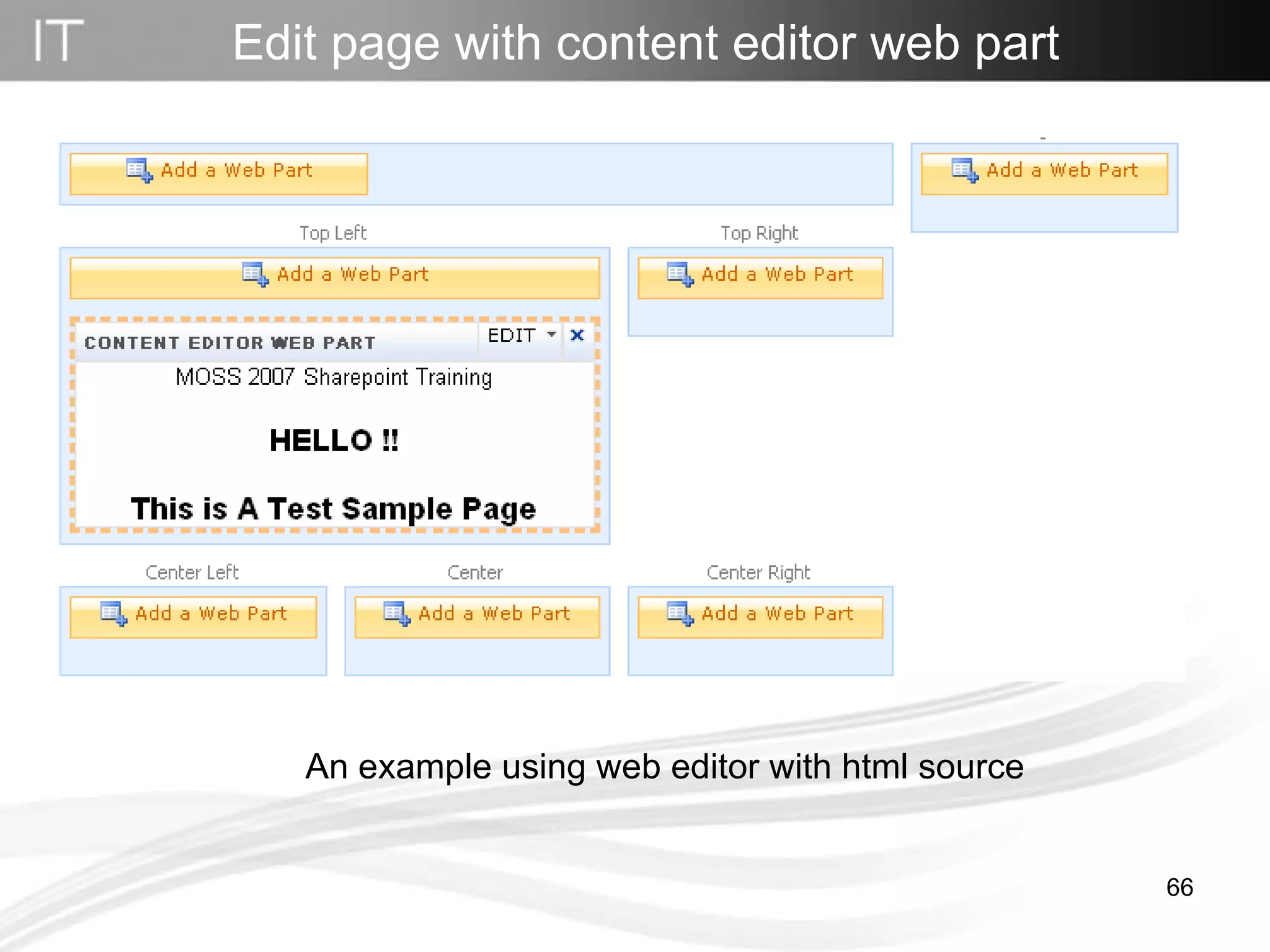
Task: Open the EDIT dropdown menu
Action: [x=521, y=335]
